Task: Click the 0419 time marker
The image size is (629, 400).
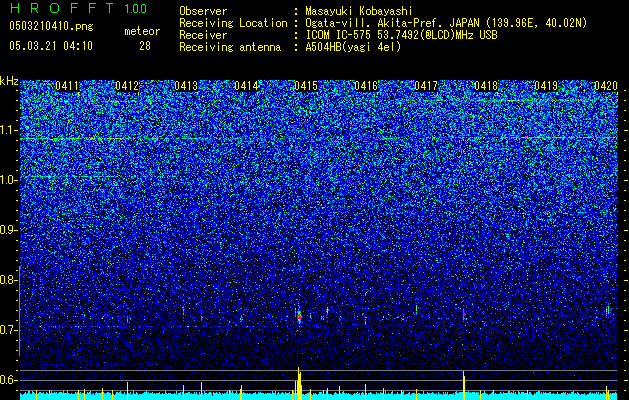Action: [x=546, y=86]
